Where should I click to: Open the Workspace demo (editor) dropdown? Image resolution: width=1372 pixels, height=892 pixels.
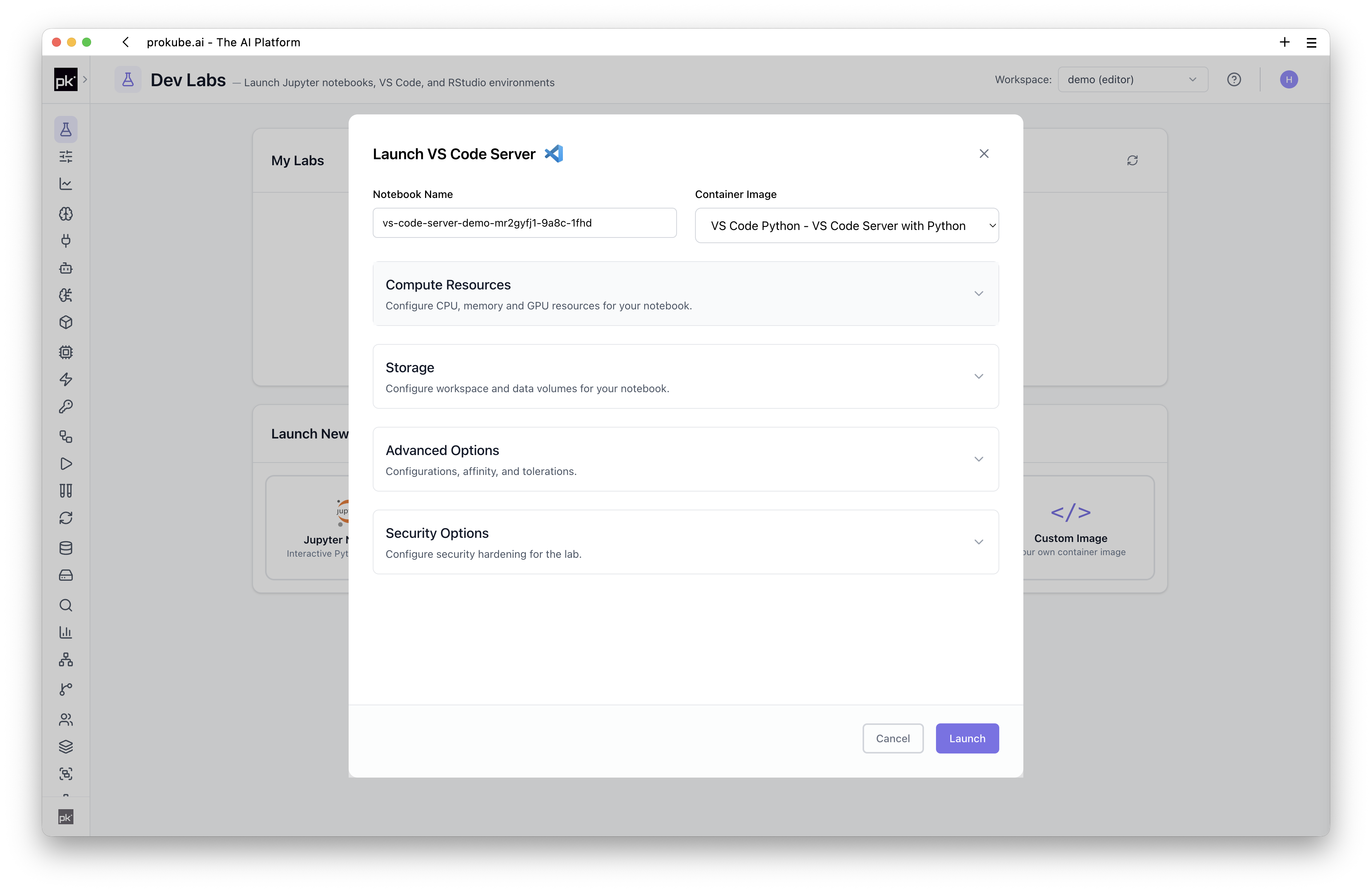(1132, 79)
